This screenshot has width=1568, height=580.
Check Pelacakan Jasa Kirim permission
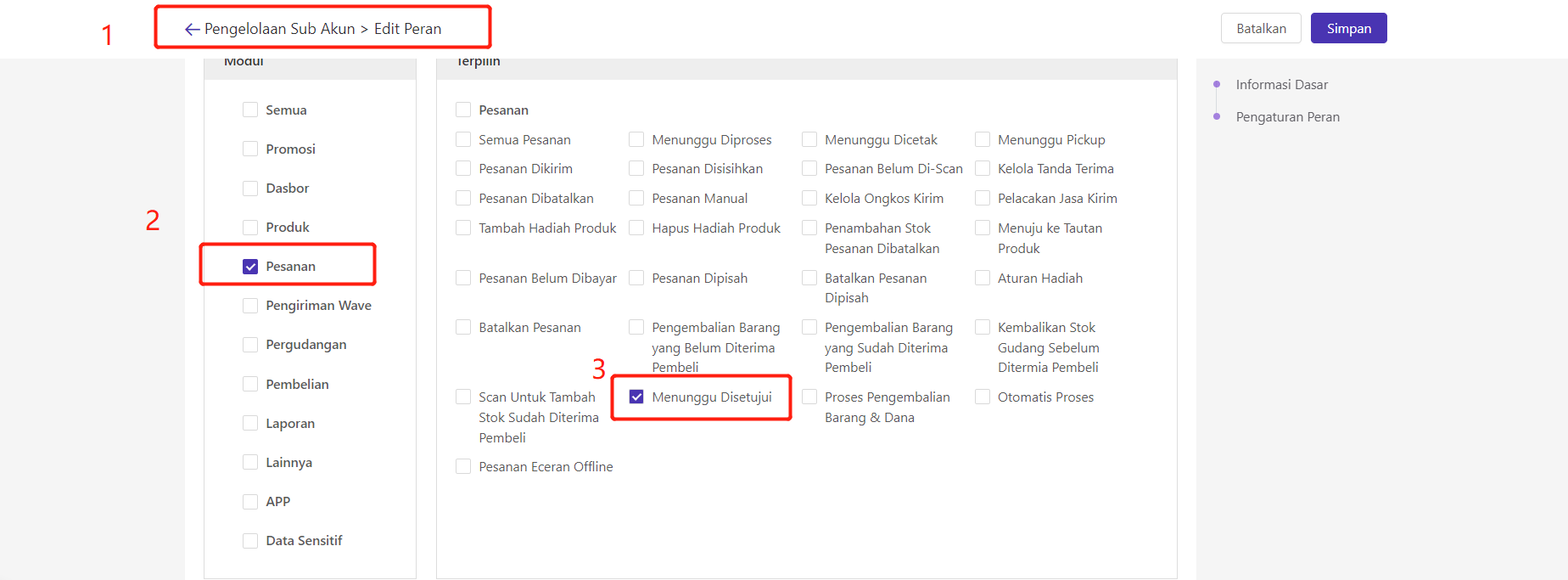(x=983, y=199)
